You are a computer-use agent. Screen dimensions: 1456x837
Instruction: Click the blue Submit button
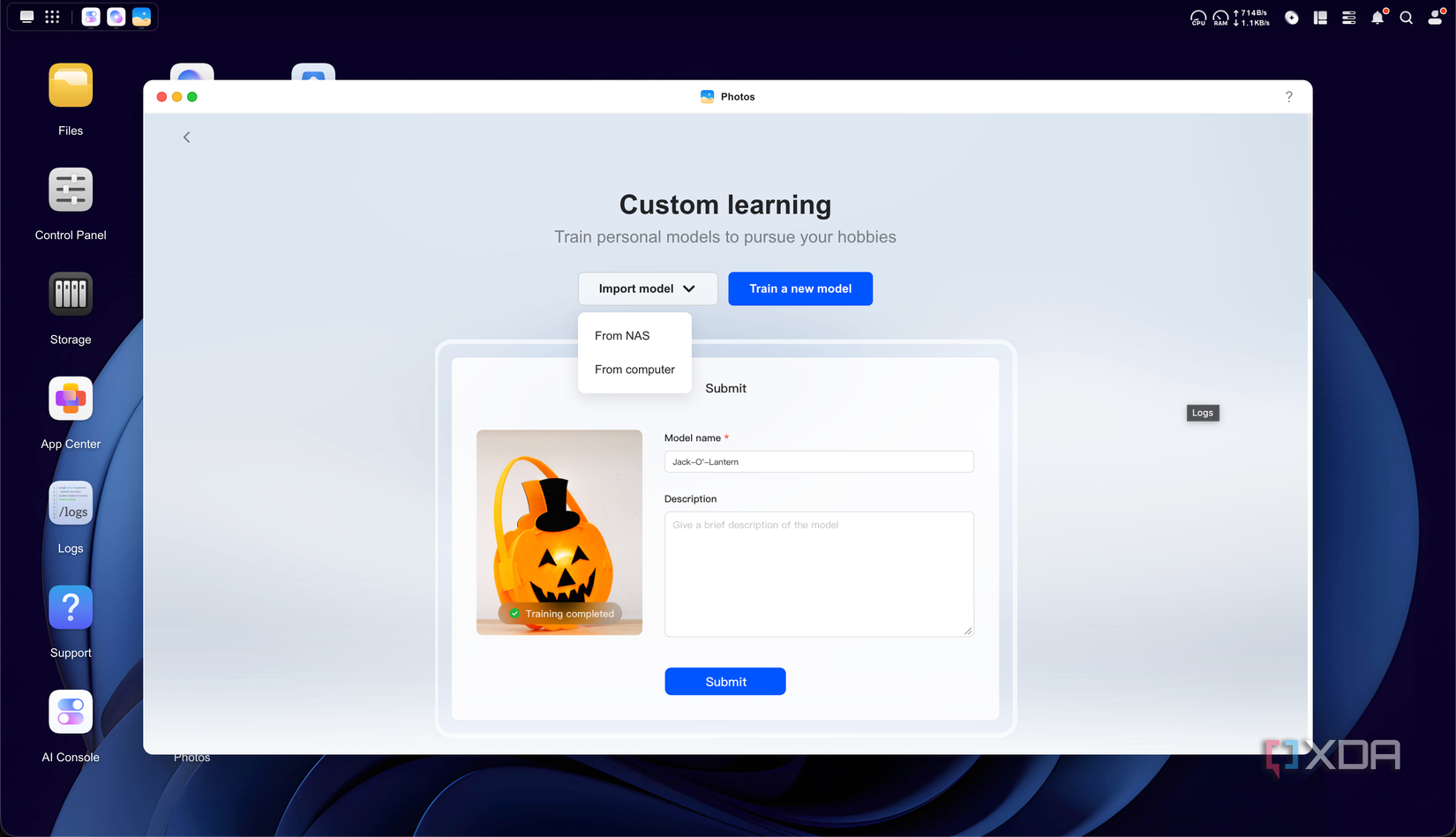pyautogui.click(x=725, y=682)
